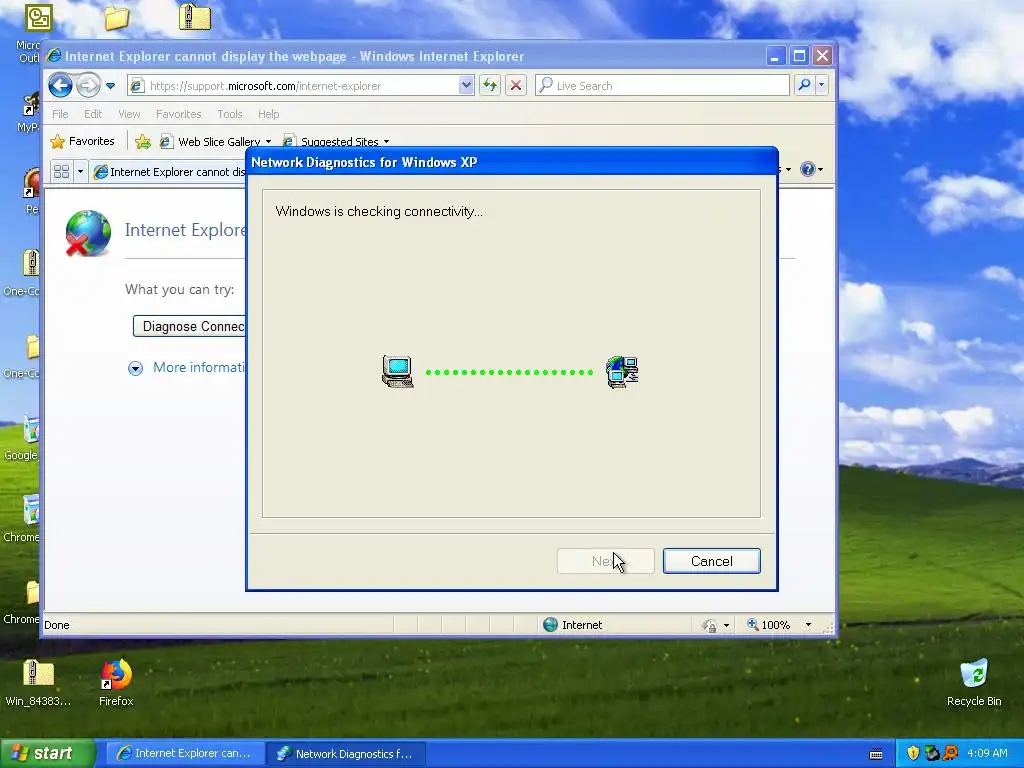Click the Next button in Network Diagnostics
Image resolution: width=1024 pixels, height=768 pixels.
(605, 561)
